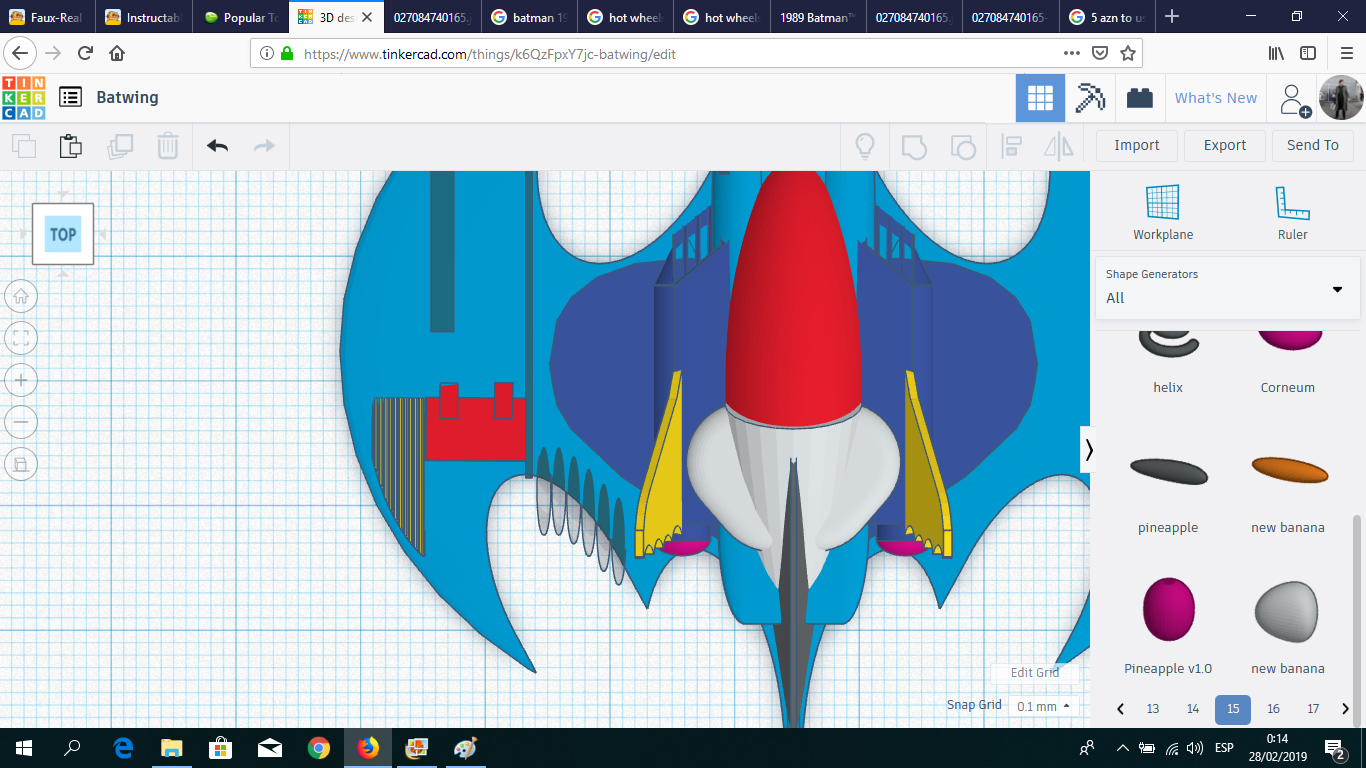Switch to the Faux-Real browser tab
This screenshot has width=1366, height=768.
[47, 17]
